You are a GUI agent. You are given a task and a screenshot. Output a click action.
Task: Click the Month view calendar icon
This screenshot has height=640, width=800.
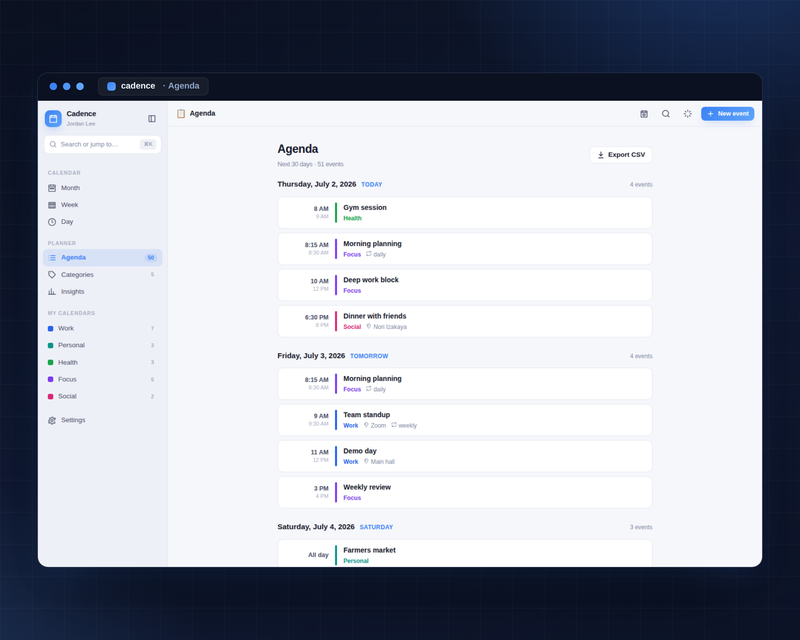pyautogui.click(x=52, y=188)
